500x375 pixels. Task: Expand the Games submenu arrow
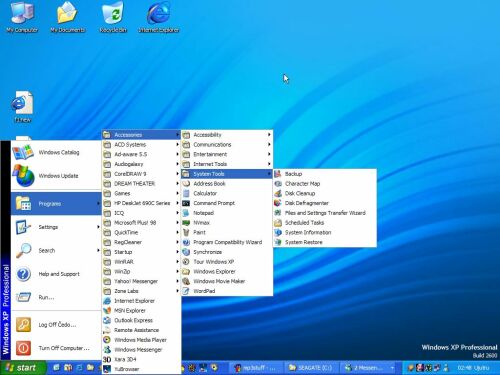(178, 193)
